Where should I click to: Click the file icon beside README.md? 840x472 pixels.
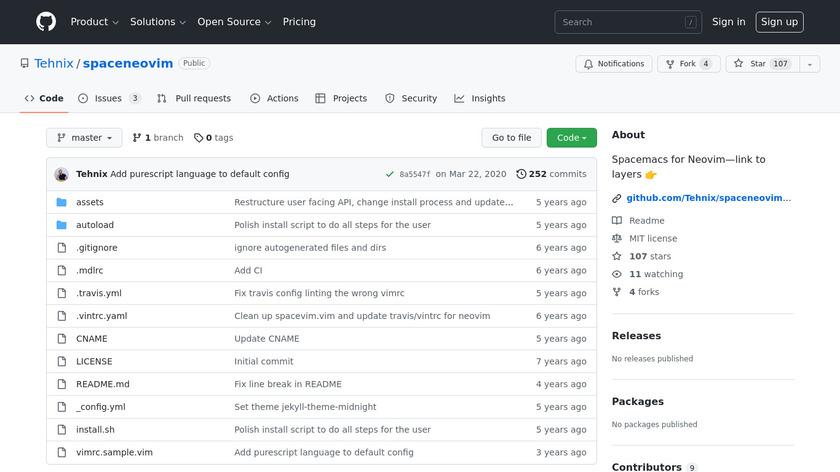62,384
